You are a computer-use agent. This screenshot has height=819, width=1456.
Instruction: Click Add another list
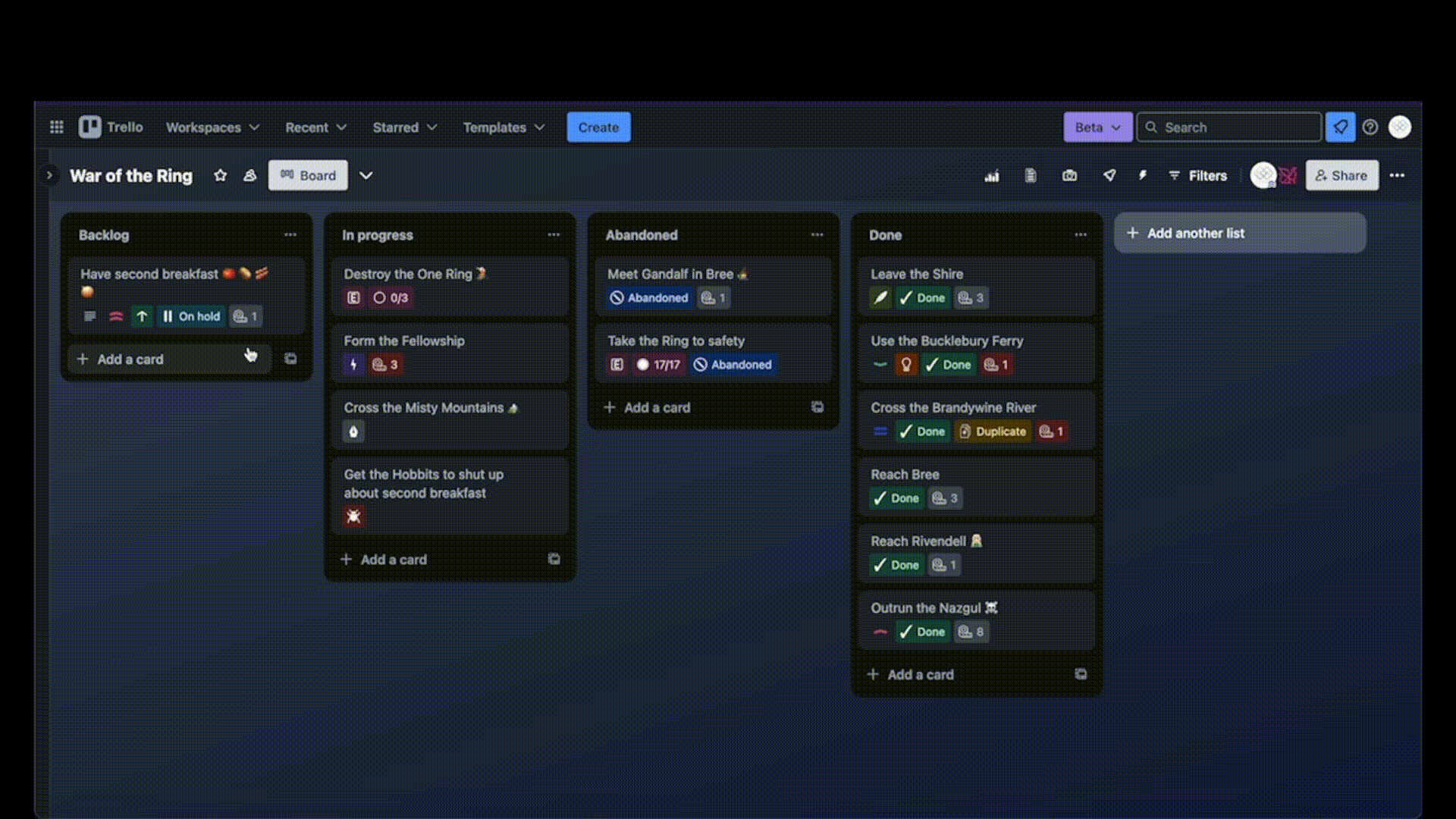pos(1239,234)
